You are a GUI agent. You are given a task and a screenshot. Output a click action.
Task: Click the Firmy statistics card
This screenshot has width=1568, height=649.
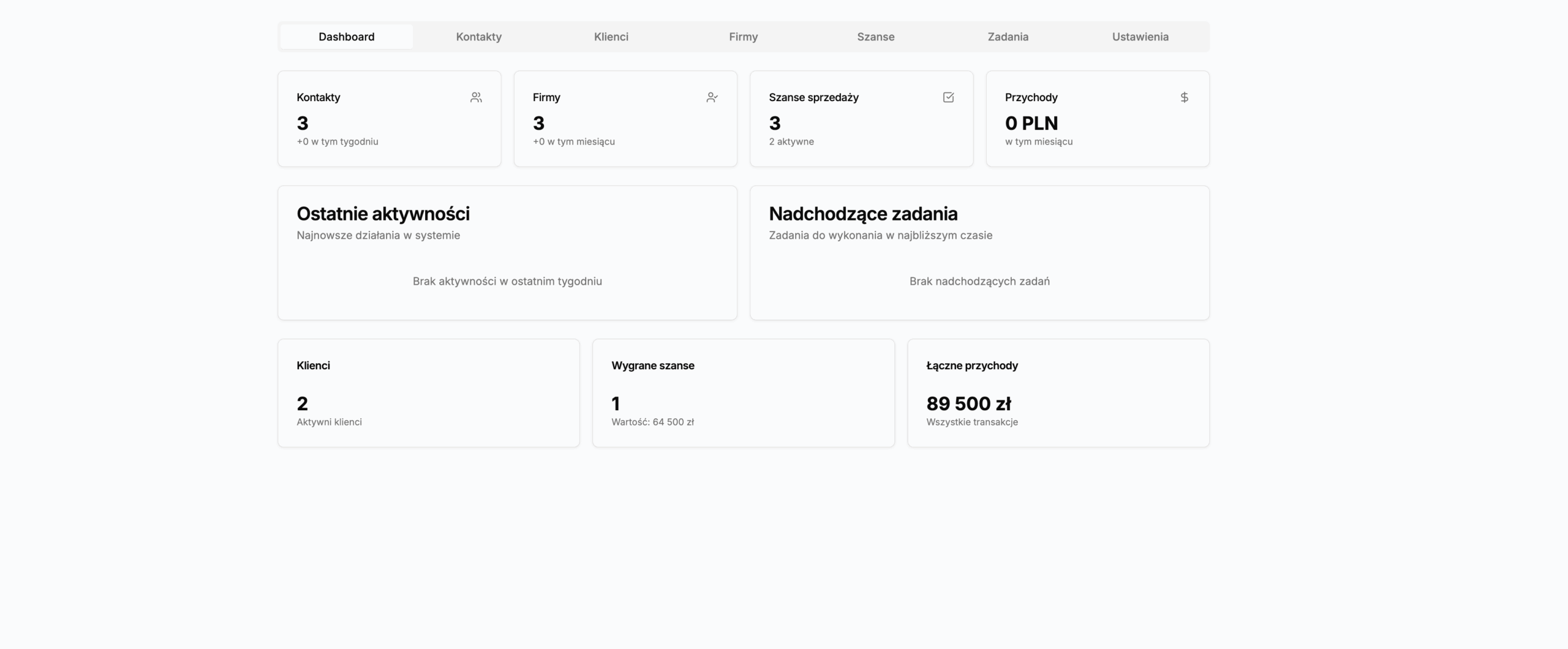click(x=625, y=118)
